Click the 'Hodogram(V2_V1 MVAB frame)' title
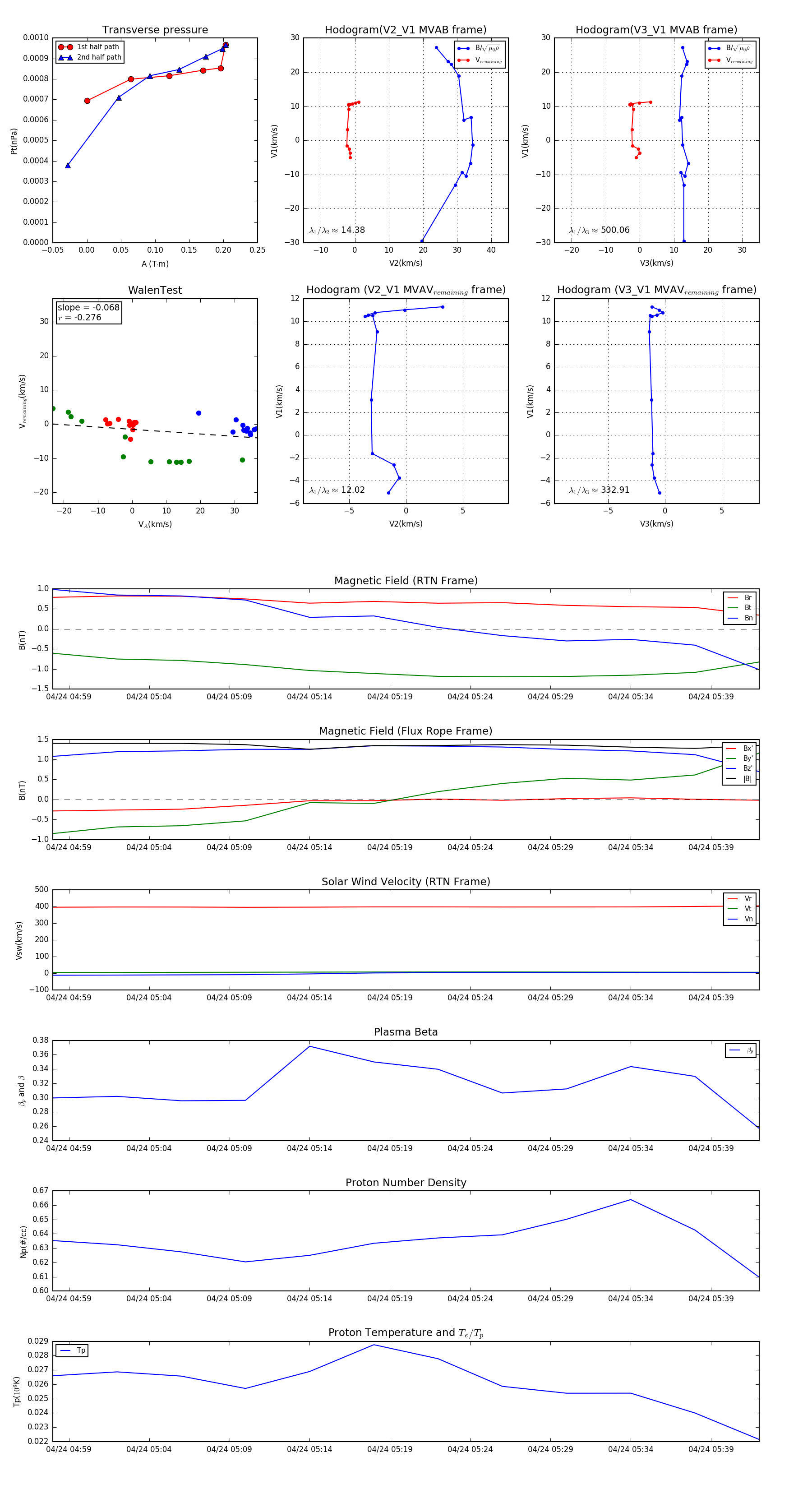 [x=405, y=29]
